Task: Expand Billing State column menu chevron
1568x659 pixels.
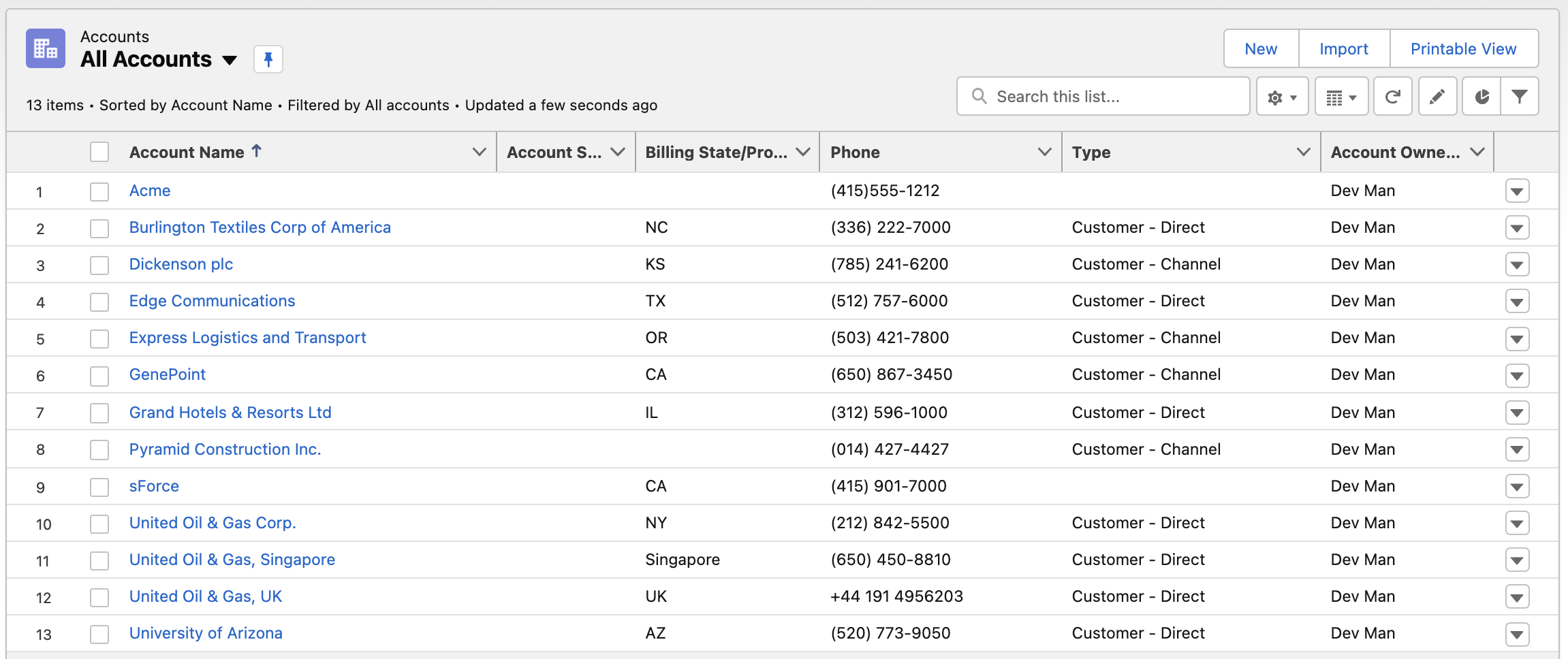Action: (x=803, y=152)
